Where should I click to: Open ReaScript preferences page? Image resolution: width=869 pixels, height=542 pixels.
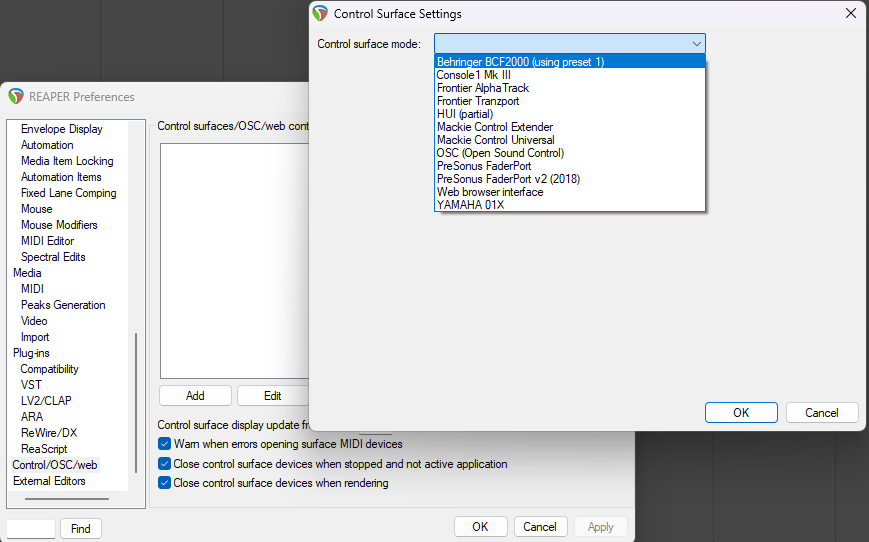point(44,449)
